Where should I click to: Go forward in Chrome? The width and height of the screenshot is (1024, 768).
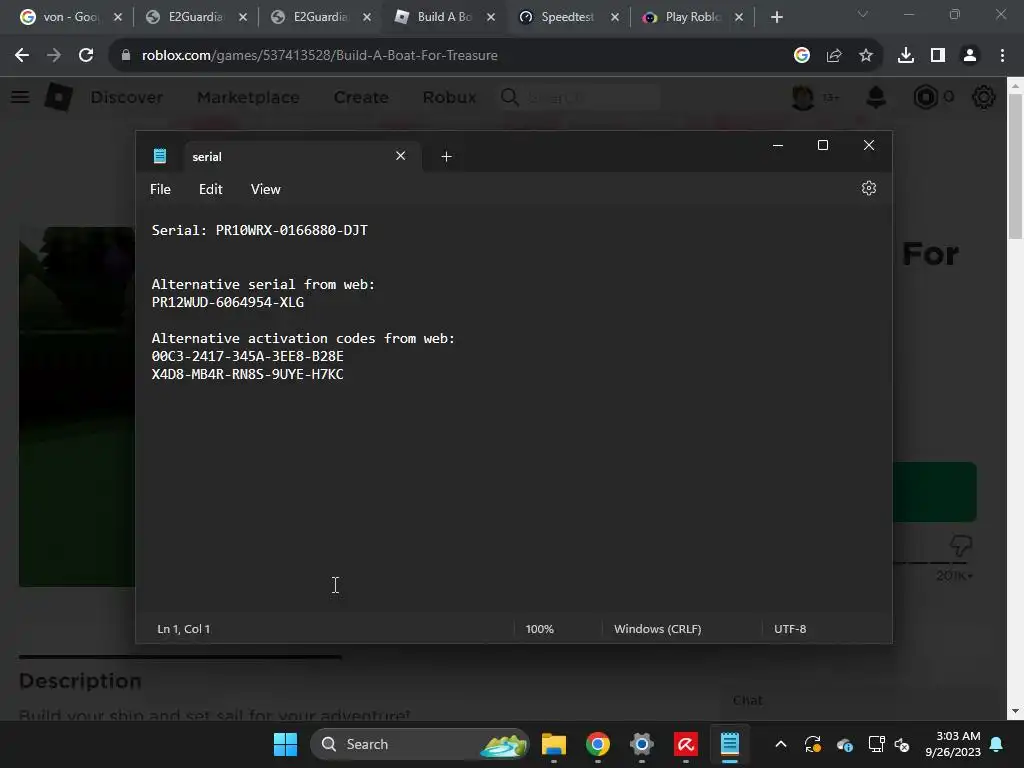point(54,56)
